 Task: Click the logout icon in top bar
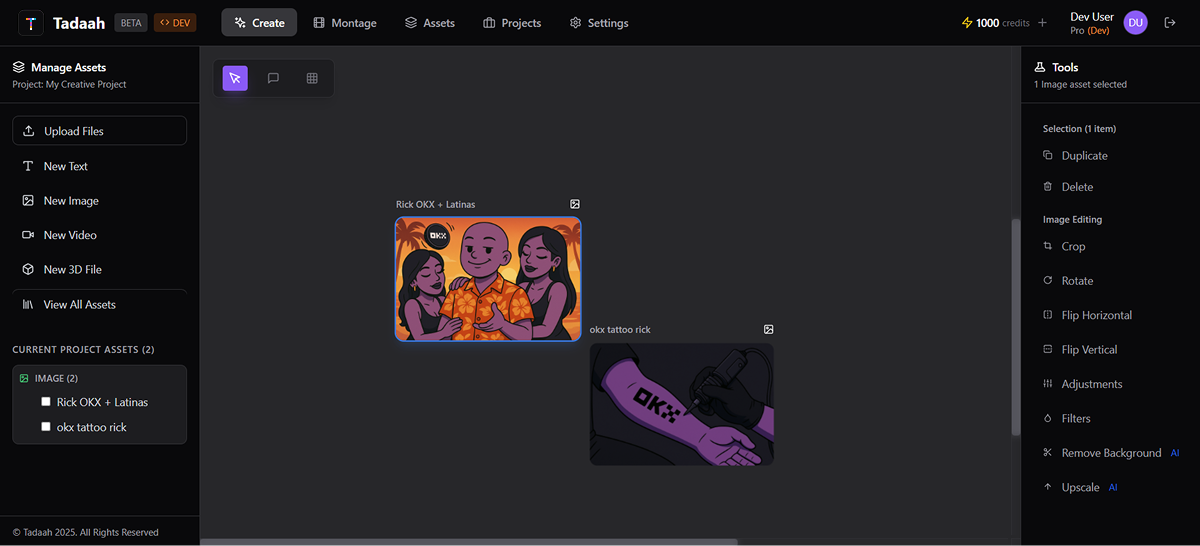[1170, 23]
